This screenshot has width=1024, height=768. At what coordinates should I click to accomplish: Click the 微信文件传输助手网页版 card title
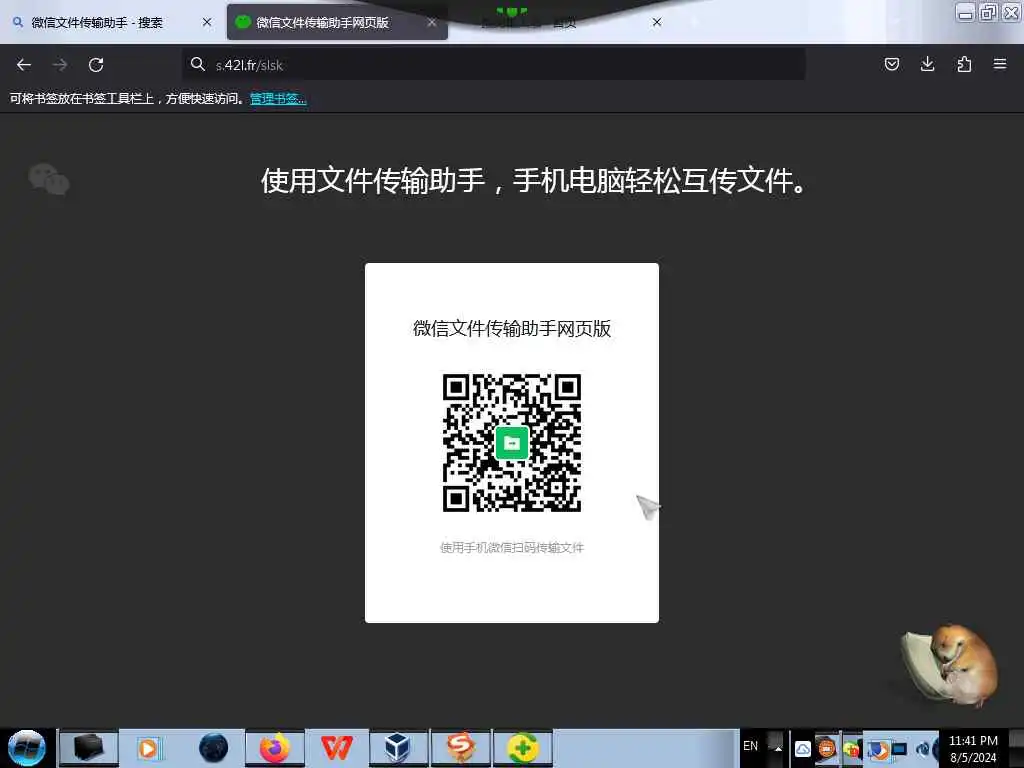[x=512, y=328]
